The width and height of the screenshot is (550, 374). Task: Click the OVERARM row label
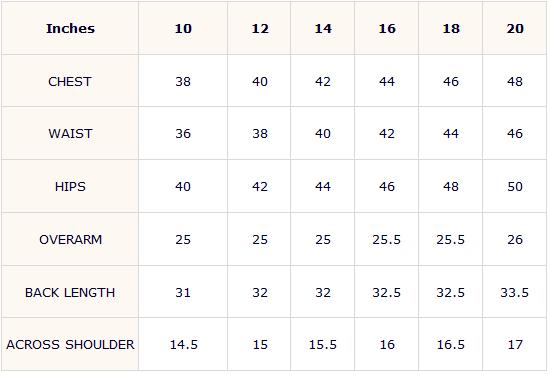tap(71, 240)
